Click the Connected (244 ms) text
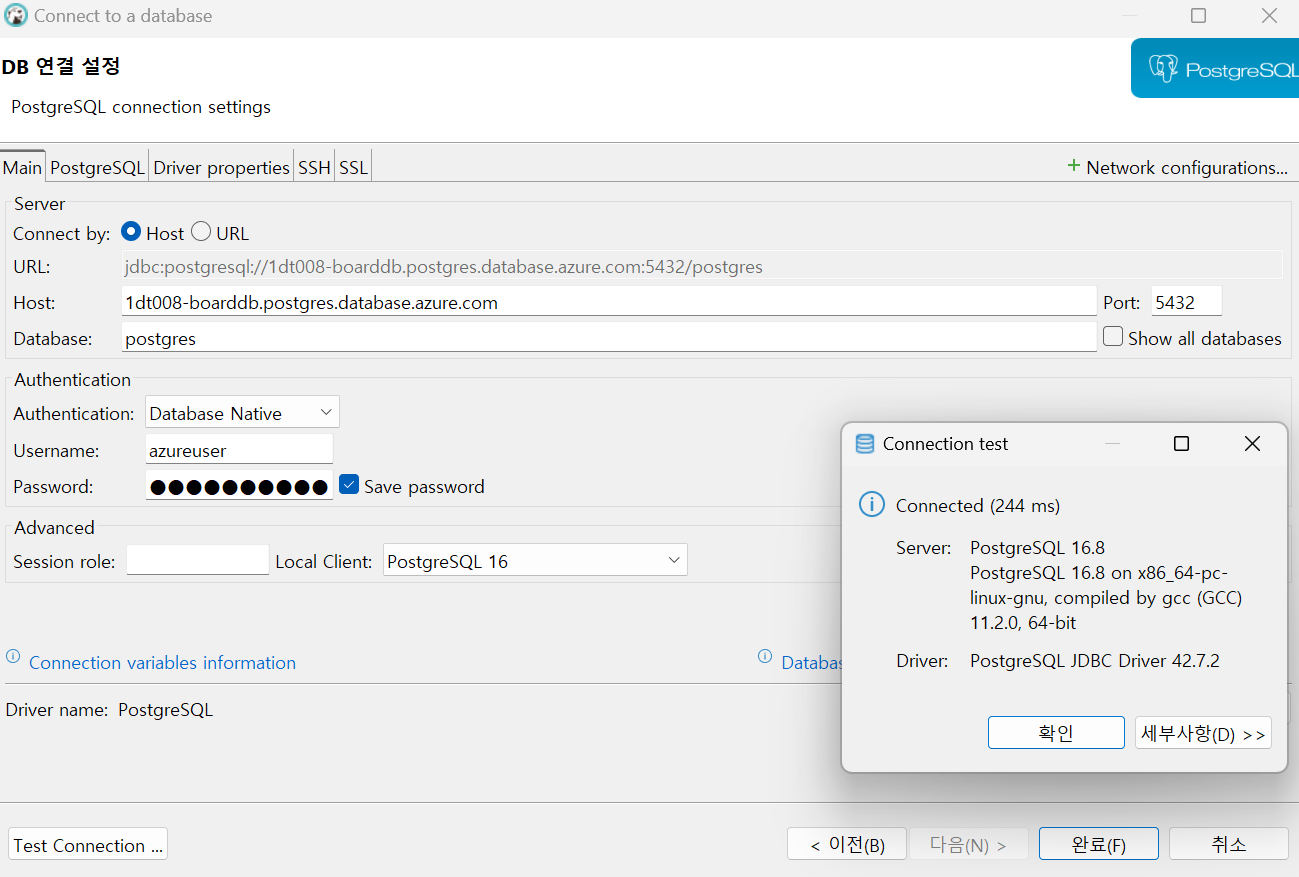The image size is (1299, 877). (x=977, y=505)
